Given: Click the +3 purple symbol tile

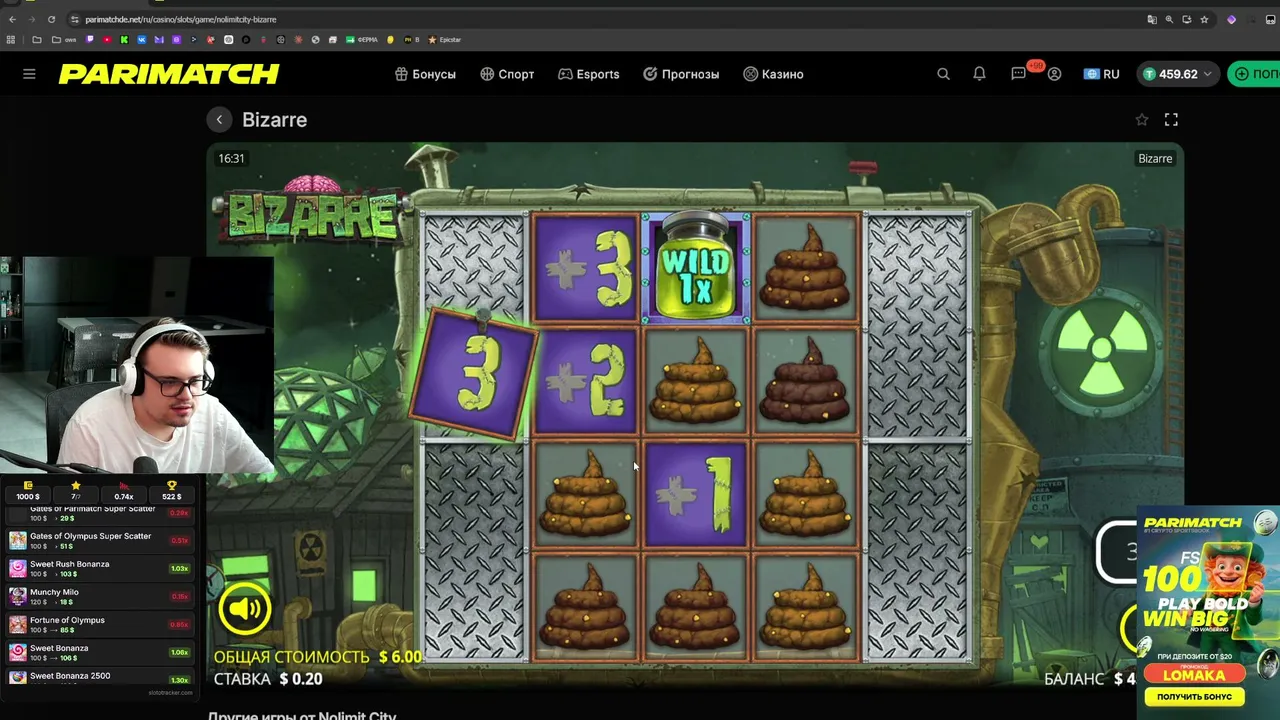Looking at the screenshot, I should tap(585, 268).
